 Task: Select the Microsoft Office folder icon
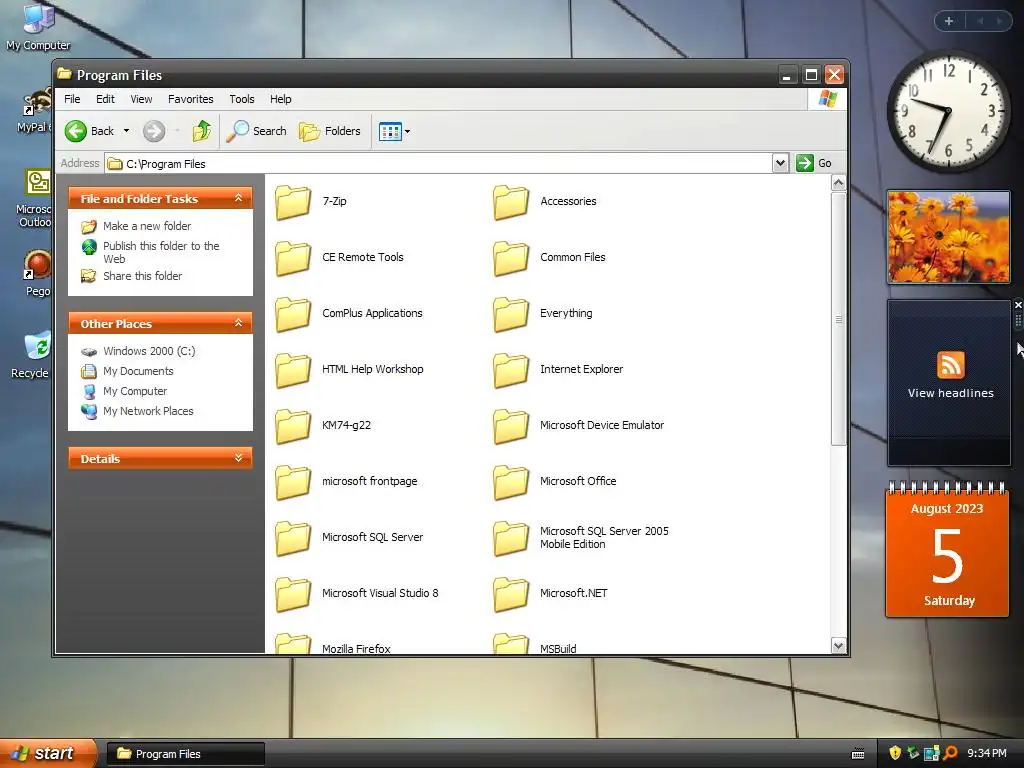pos(511,482)
